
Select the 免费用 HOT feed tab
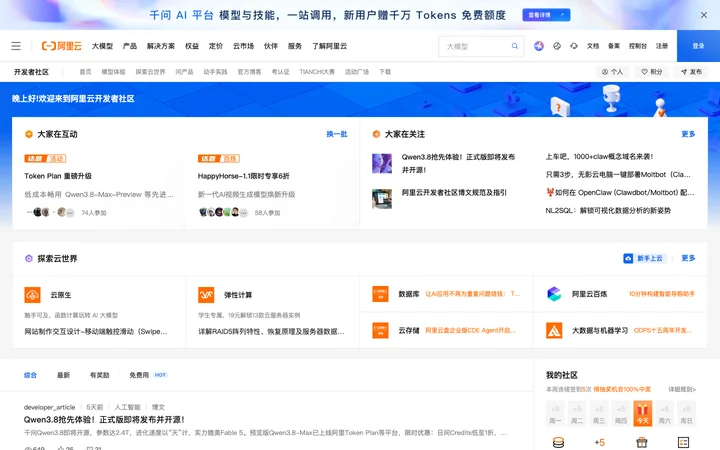coord(148,375)
